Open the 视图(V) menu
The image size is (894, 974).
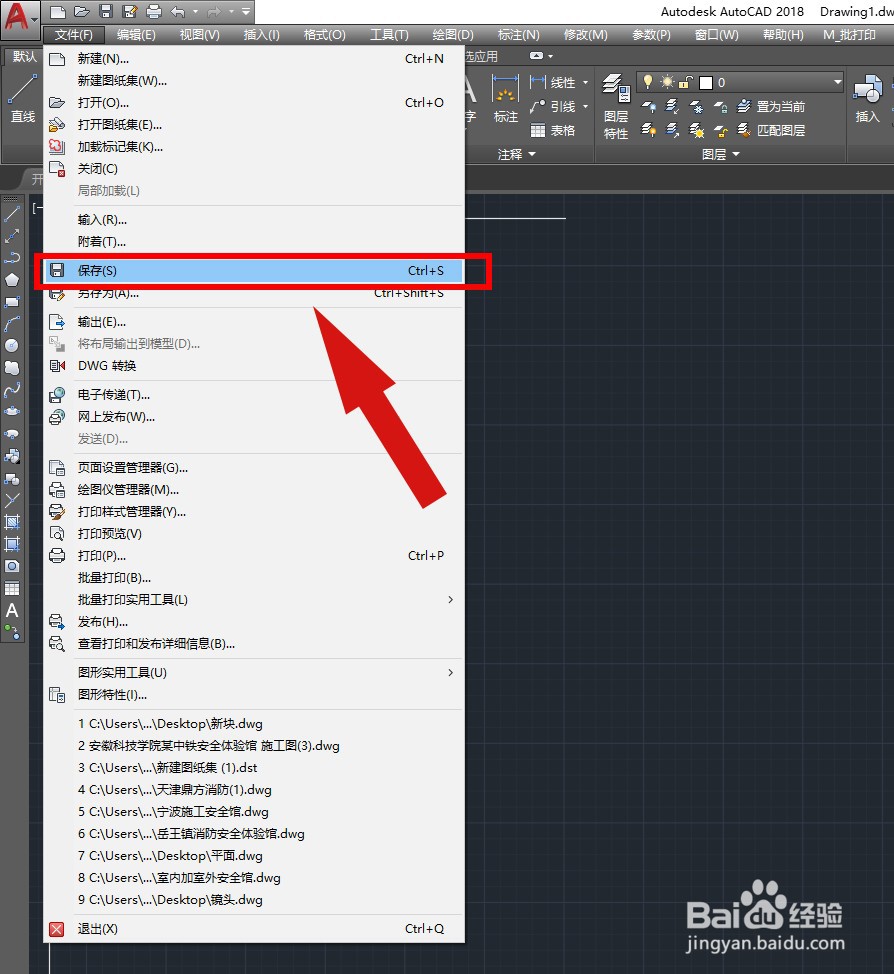tap(199, 35)
